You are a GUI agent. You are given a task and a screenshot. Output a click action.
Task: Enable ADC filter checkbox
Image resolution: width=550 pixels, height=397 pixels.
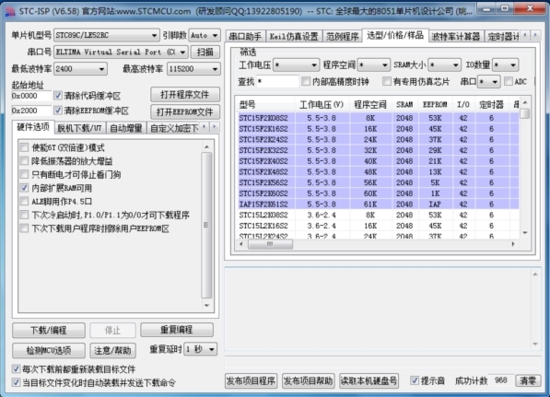tap(508, 81)
